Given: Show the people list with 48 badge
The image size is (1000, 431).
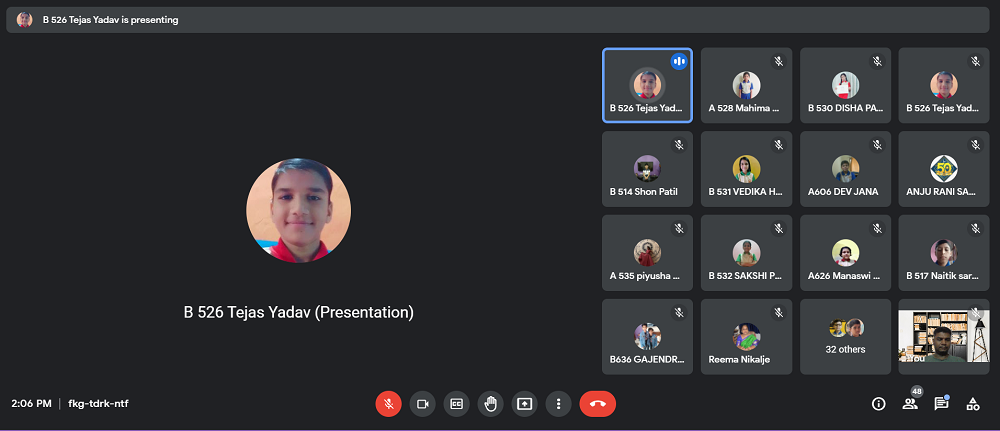Looking at the screenshot, I should [x=910, y=404].
